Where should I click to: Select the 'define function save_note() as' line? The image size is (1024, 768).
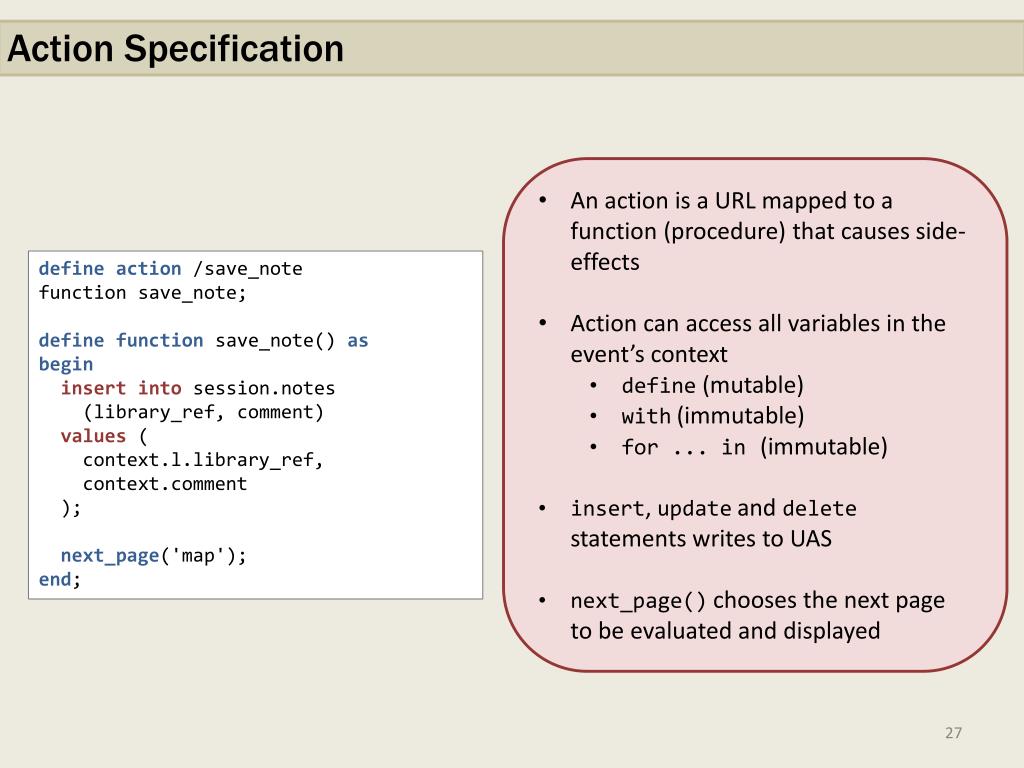coord(203,340)
